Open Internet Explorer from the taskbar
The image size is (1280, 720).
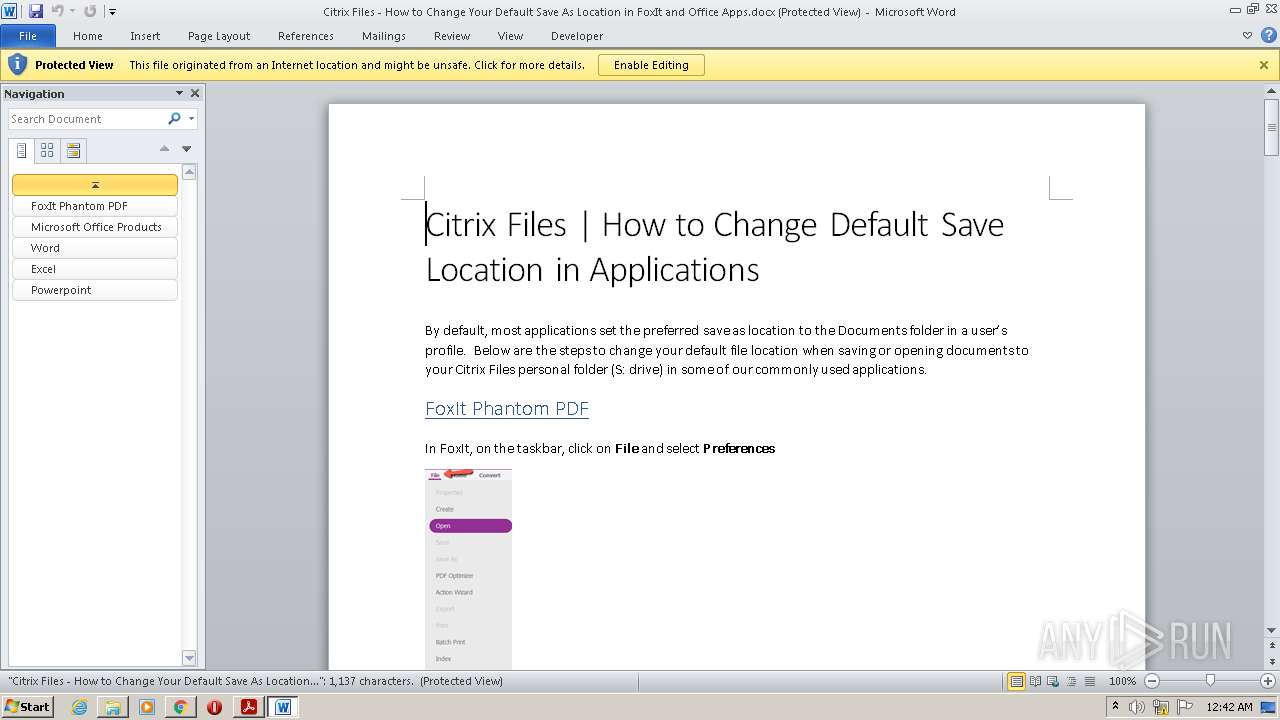[79, 707]
